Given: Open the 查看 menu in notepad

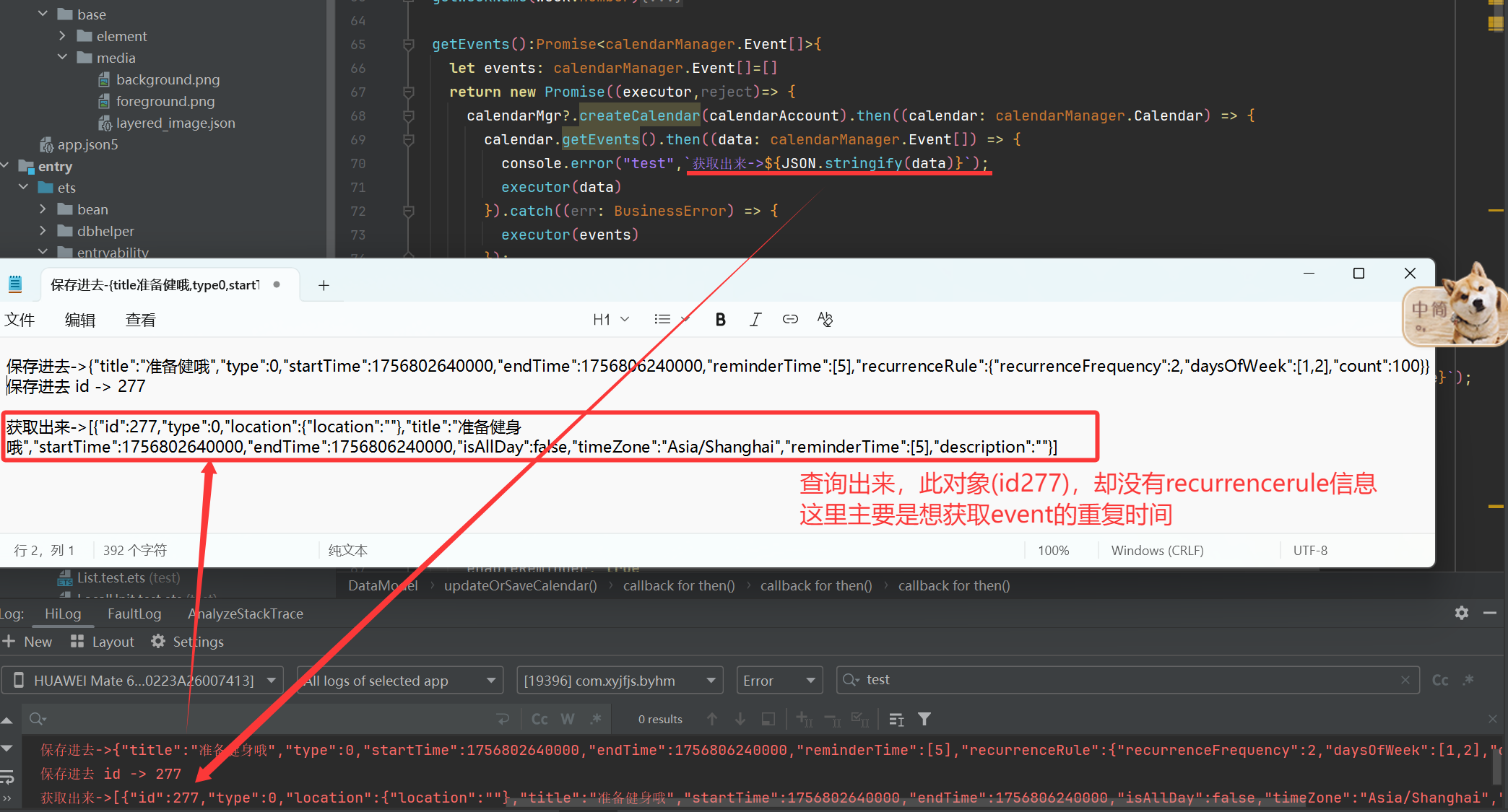Looking at the screenshot, I should [141, 320].
